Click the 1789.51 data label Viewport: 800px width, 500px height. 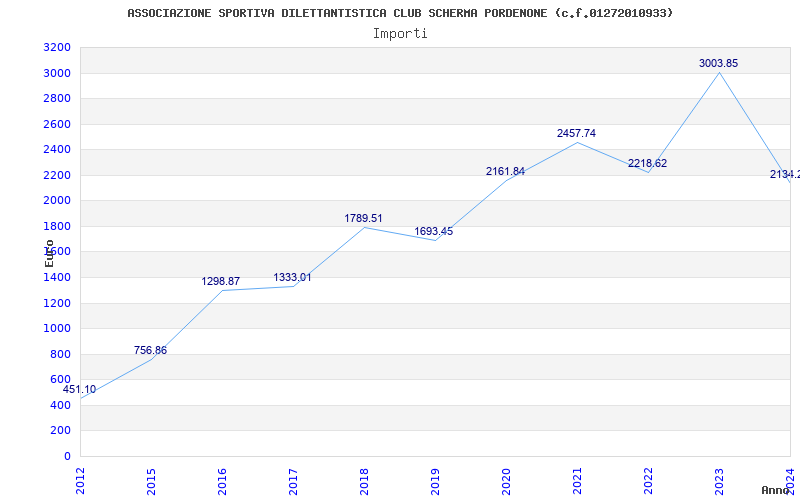coord(363,218)
